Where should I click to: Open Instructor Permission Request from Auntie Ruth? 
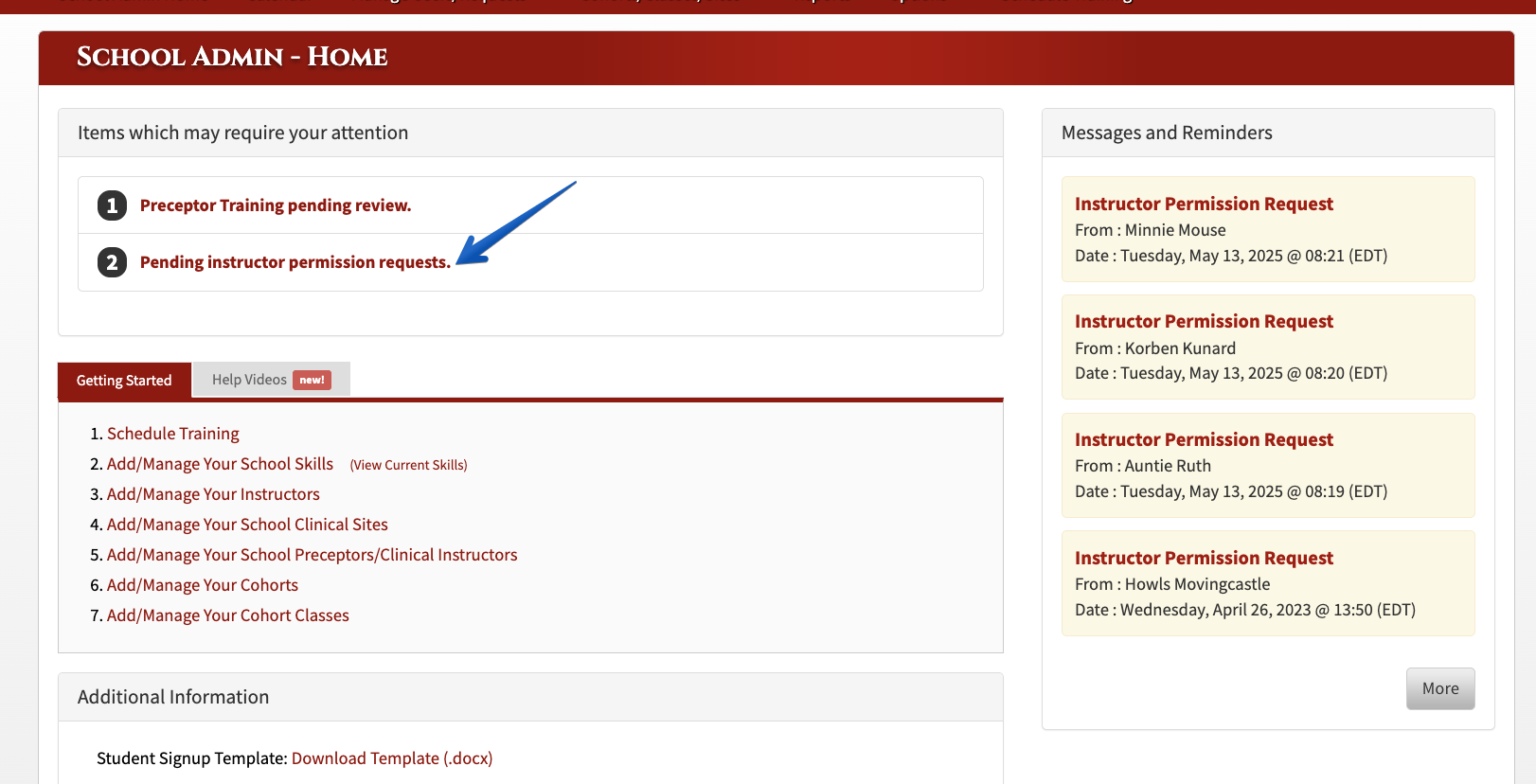coord(1204,439)
